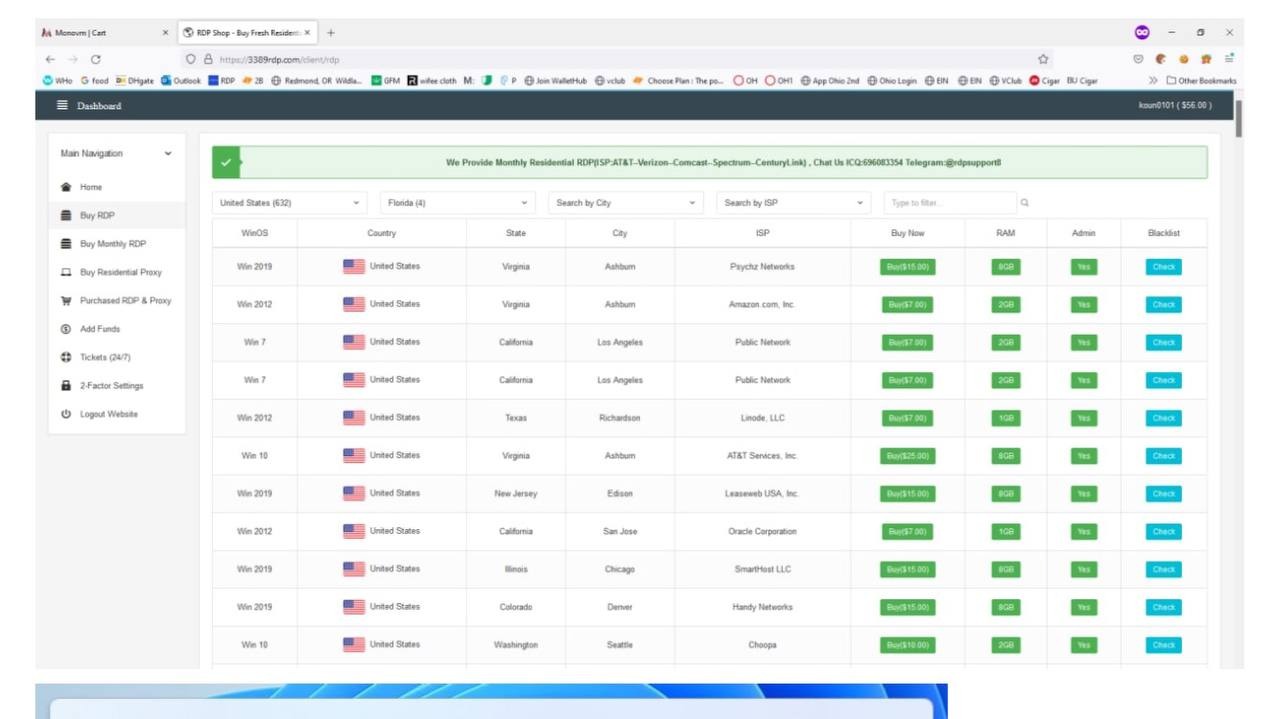The image size is (1280, 719).
Task: Click the search magnifier icon beside filter box
Action: [1025, 203]
